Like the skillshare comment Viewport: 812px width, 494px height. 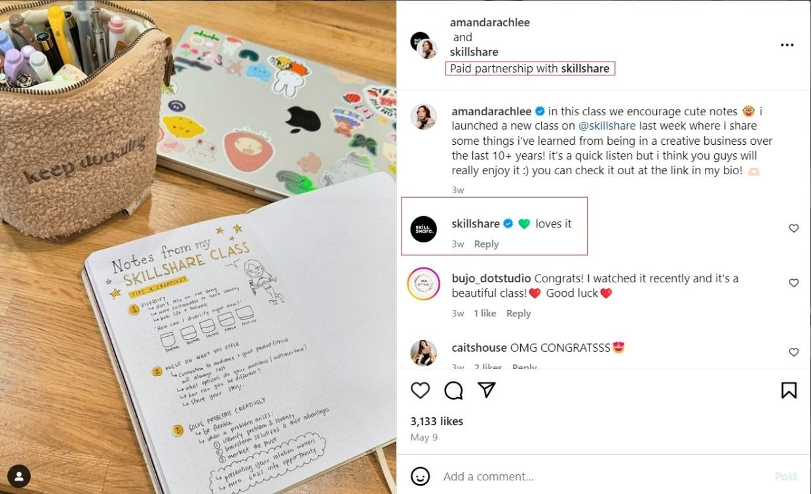[x=793, y=228]
